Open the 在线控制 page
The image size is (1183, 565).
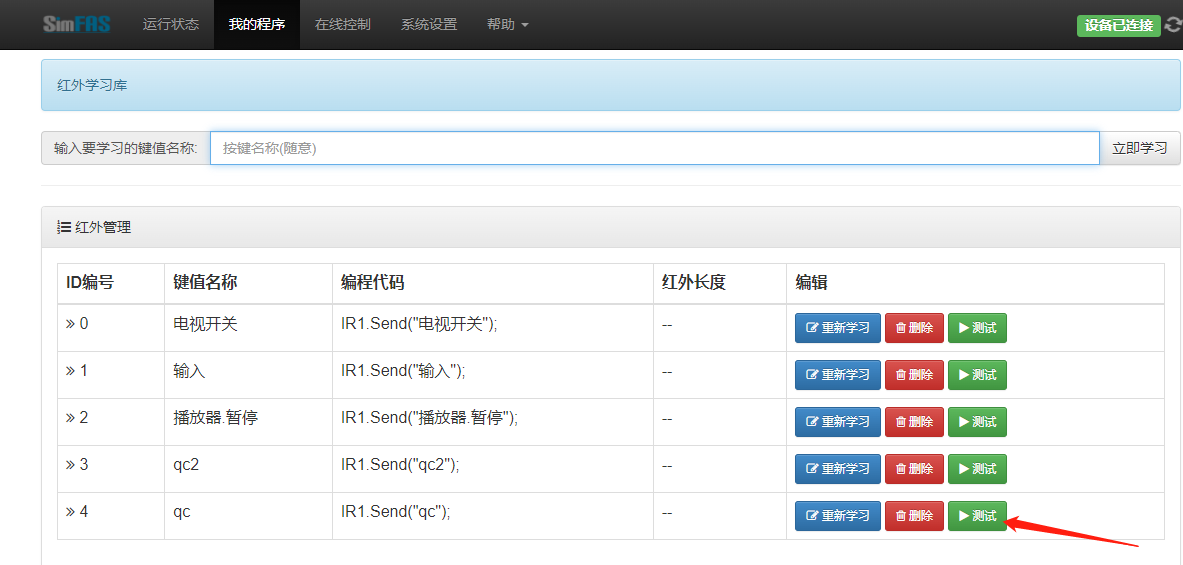click(343, 24)
